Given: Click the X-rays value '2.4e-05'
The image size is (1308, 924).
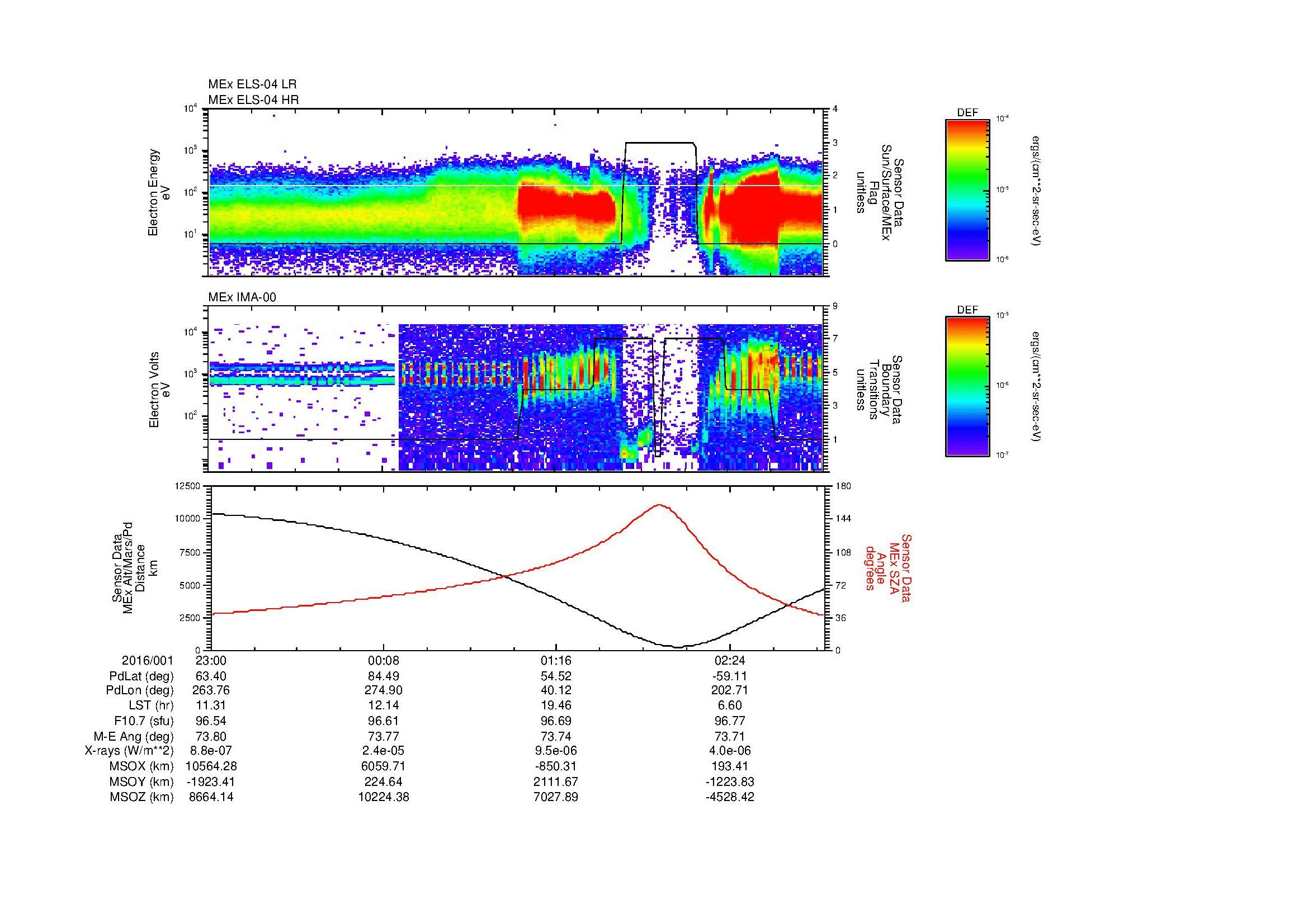Looking at the screenshot, I should point(384,751).
